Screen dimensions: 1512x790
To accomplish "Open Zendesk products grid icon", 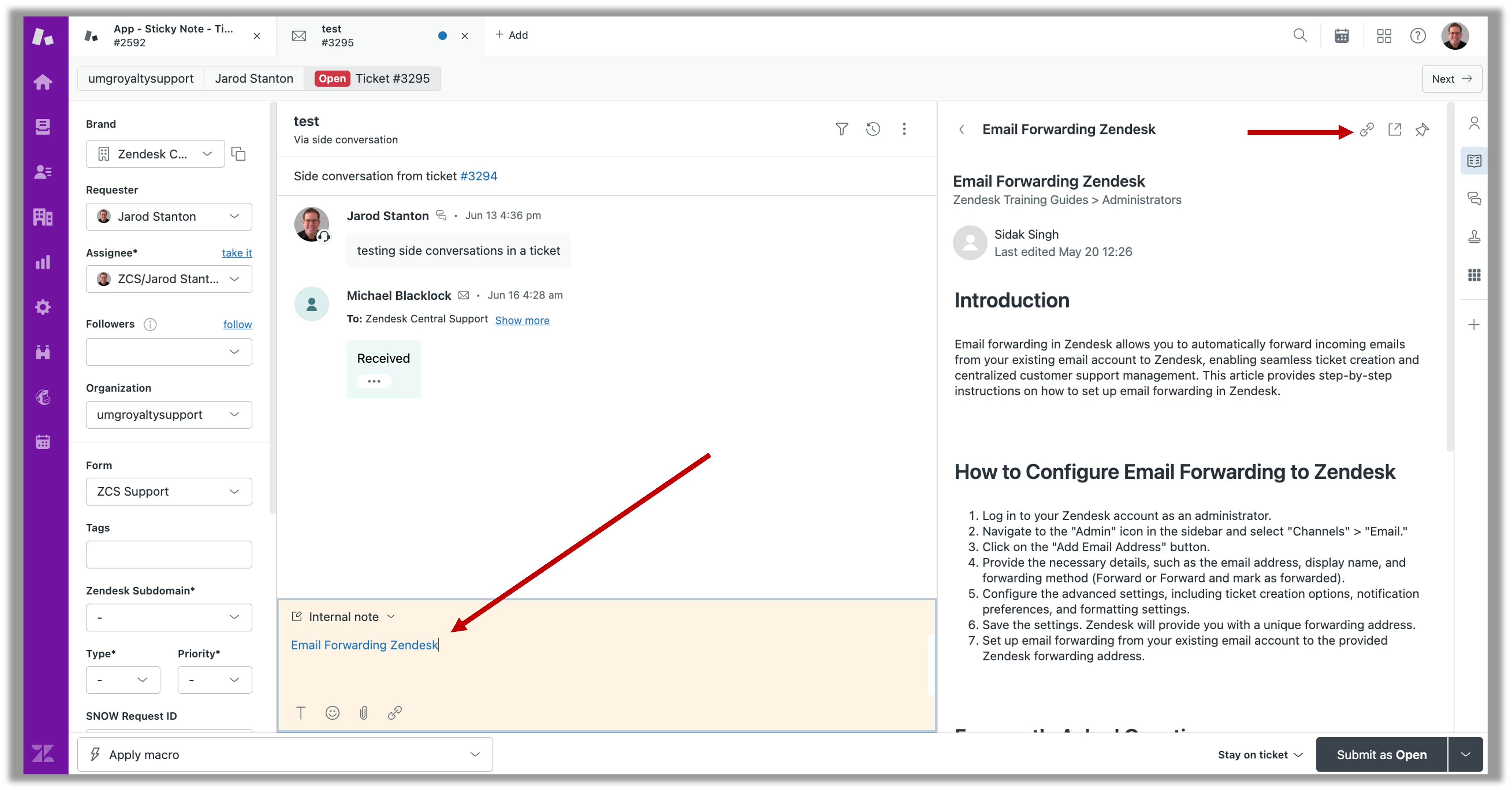I will (1383, 36).
